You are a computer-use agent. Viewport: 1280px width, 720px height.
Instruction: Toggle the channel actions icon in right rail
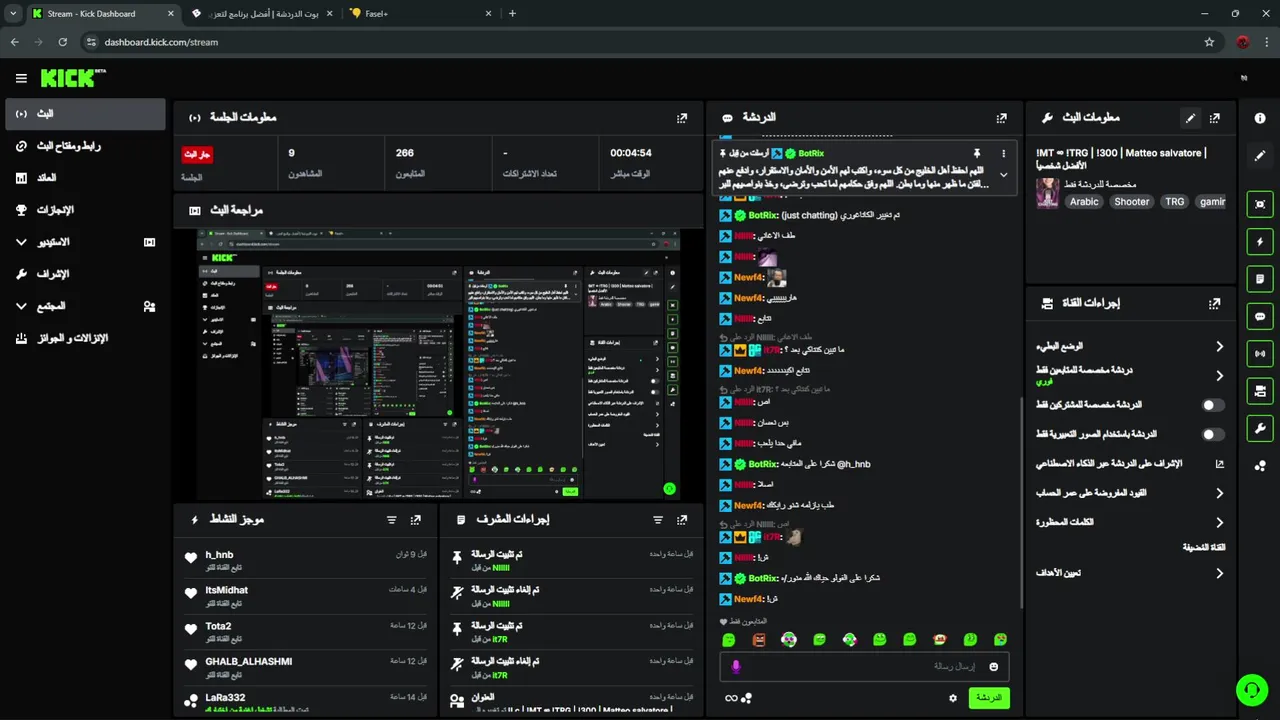[x=1260, y=391]
